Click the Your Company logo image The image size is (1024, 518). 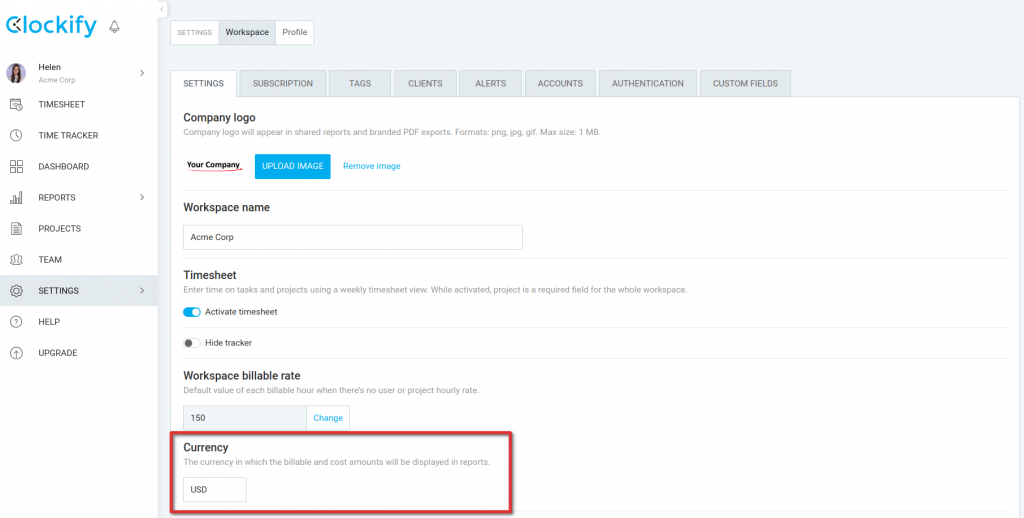pyautogui.click(x=214, y=165)
